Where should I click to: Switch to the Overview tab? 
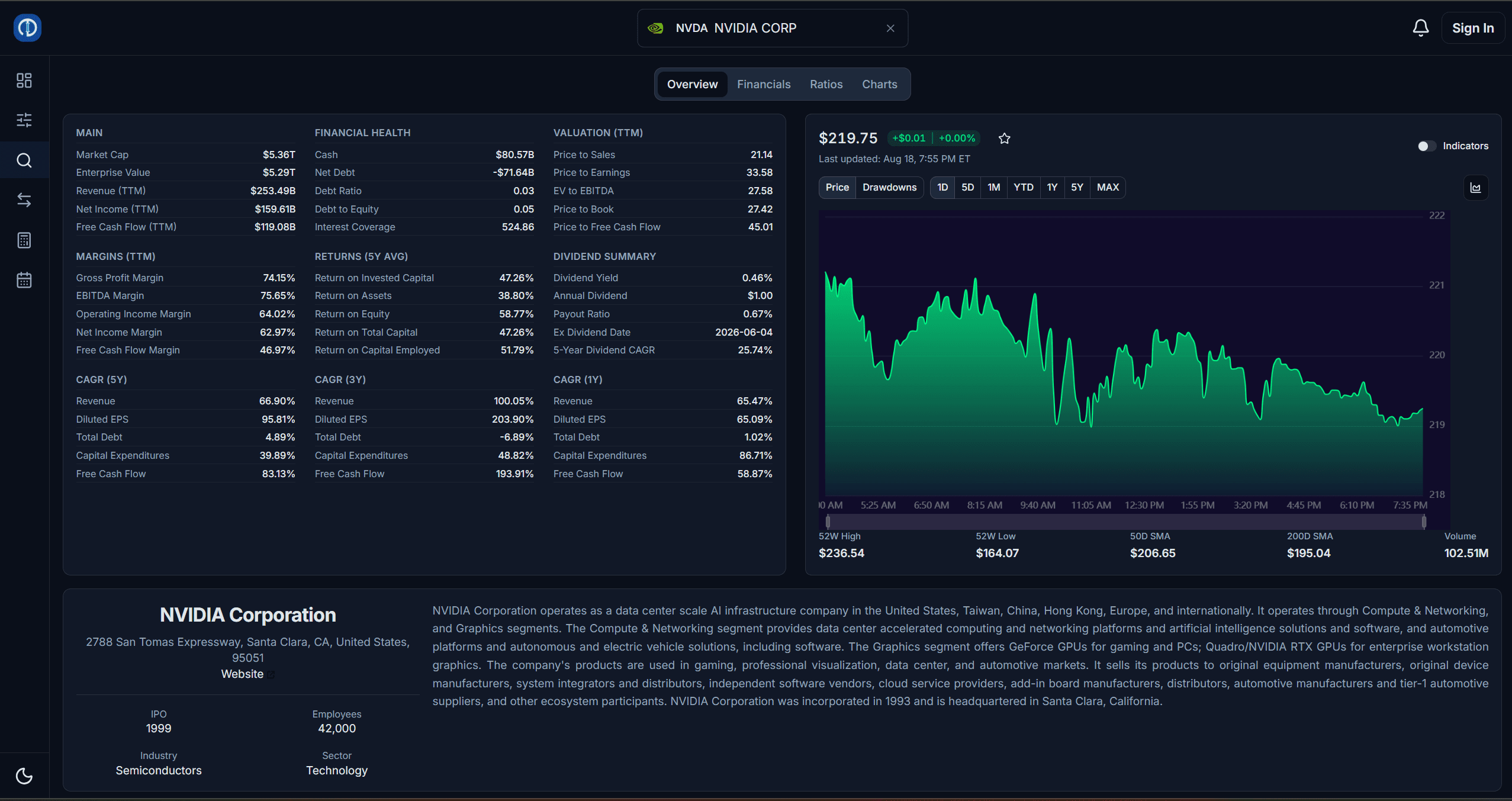(x=692, y=84)
